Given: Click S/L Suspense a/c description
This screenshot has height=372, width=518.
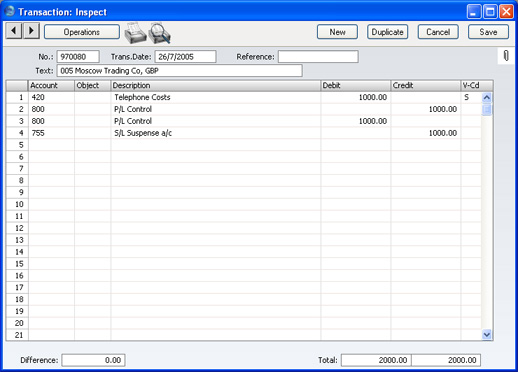Looking at the screenshot, I should 215,133.
